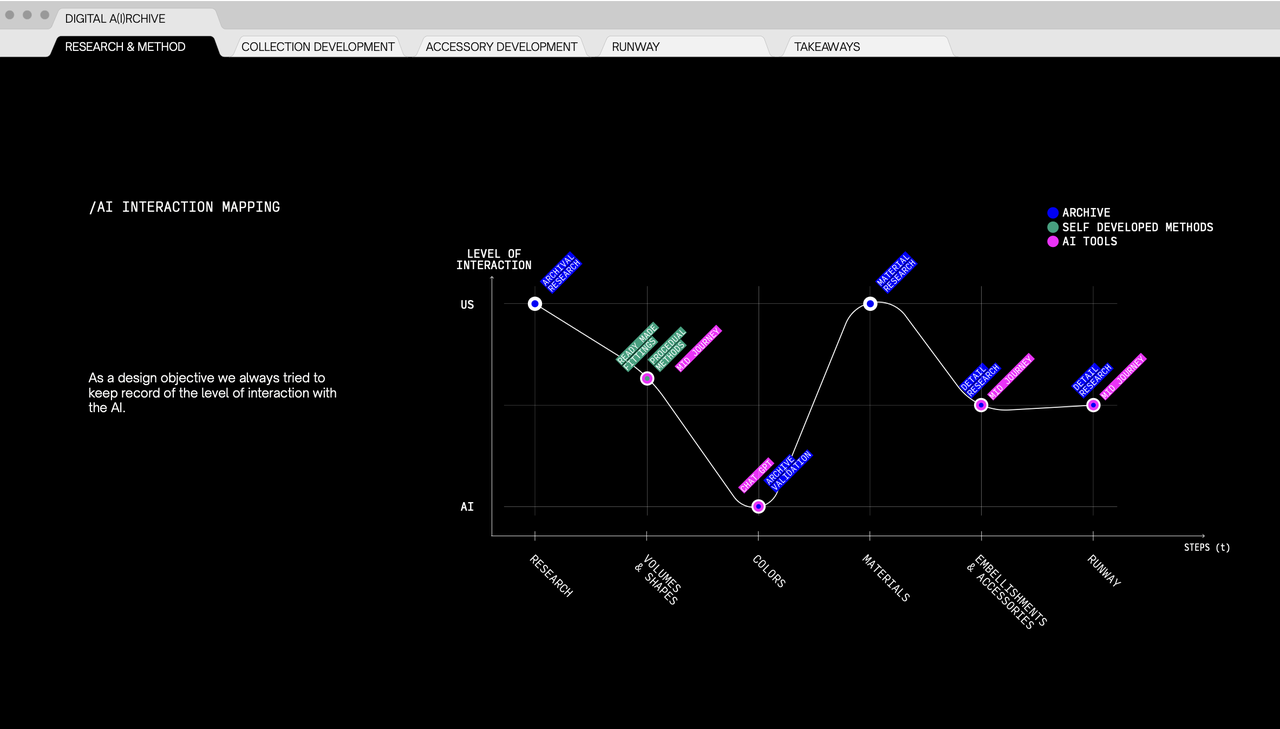Click the magenta AI Tools legend dot
The width and height of the screenshot is (1280, 729).
coord(1052,242)
